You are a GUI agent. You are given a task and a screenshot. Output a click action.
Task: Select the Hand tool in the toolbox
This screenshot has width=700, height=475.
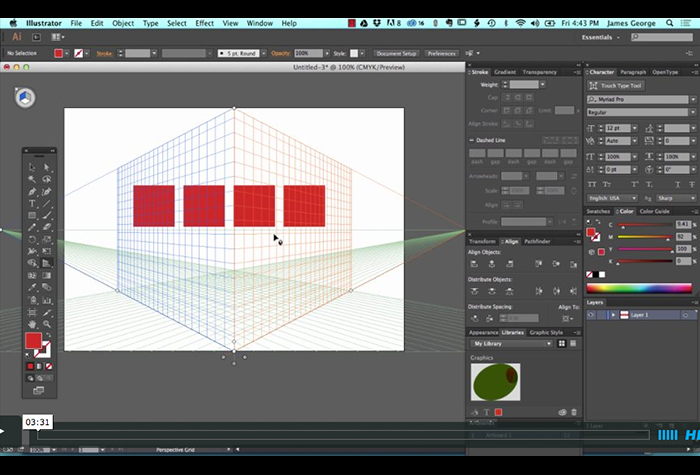pos(32,323)
